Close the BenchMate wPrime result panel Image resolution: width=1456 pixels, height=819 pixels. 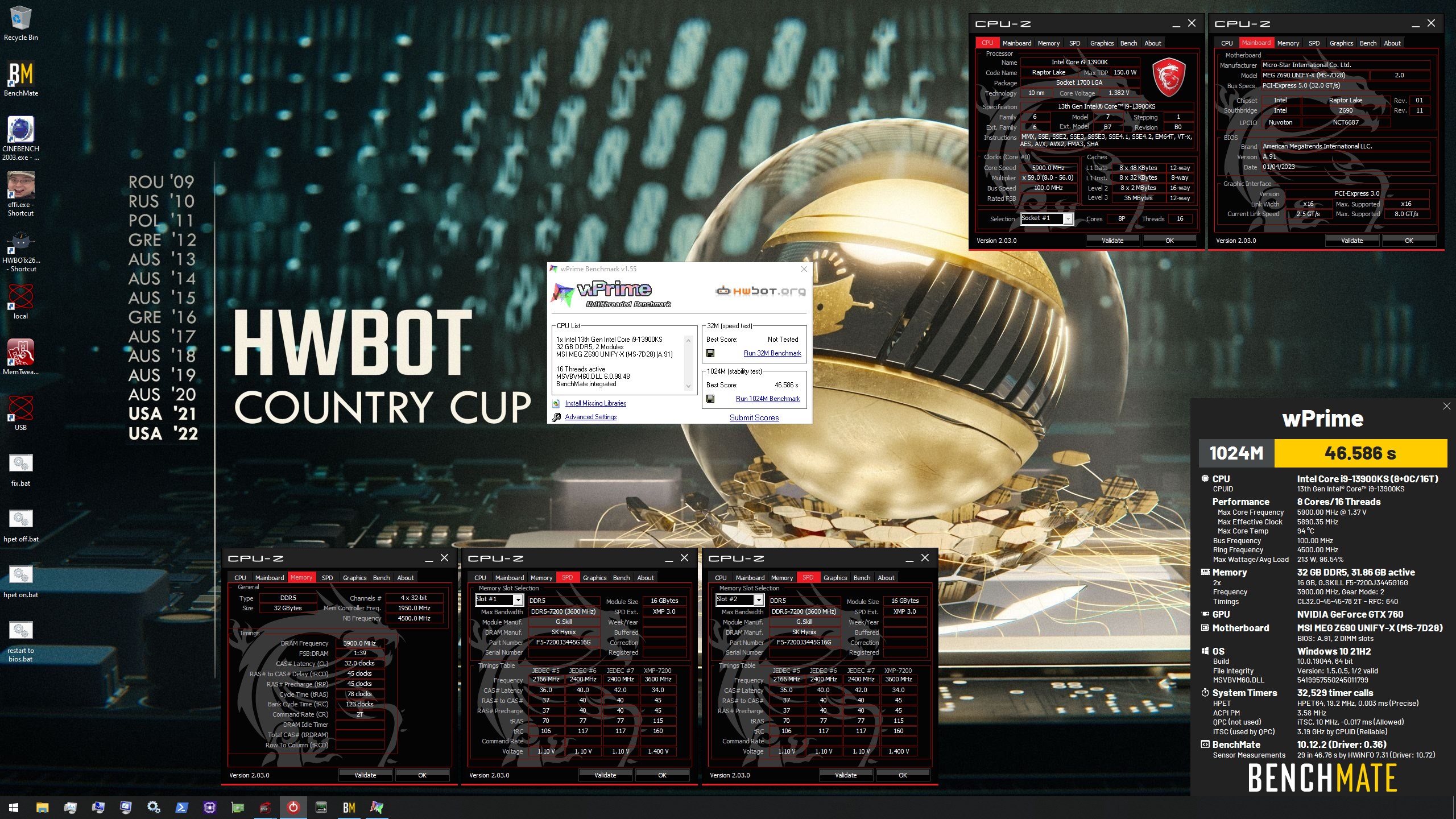[x=1446, y=406]
